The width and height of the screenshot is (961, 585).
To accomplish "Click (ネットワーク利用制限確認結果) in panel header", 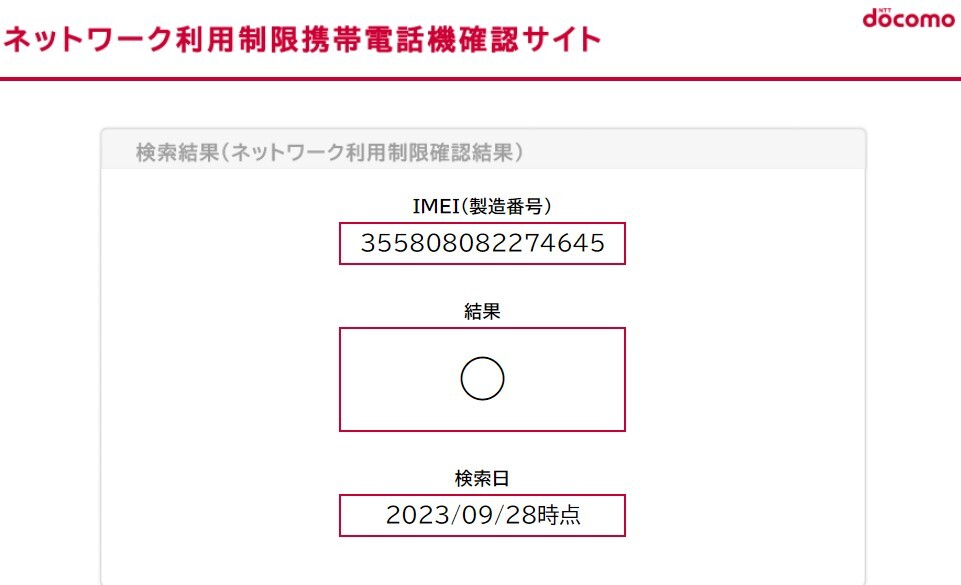I will 374,153.
